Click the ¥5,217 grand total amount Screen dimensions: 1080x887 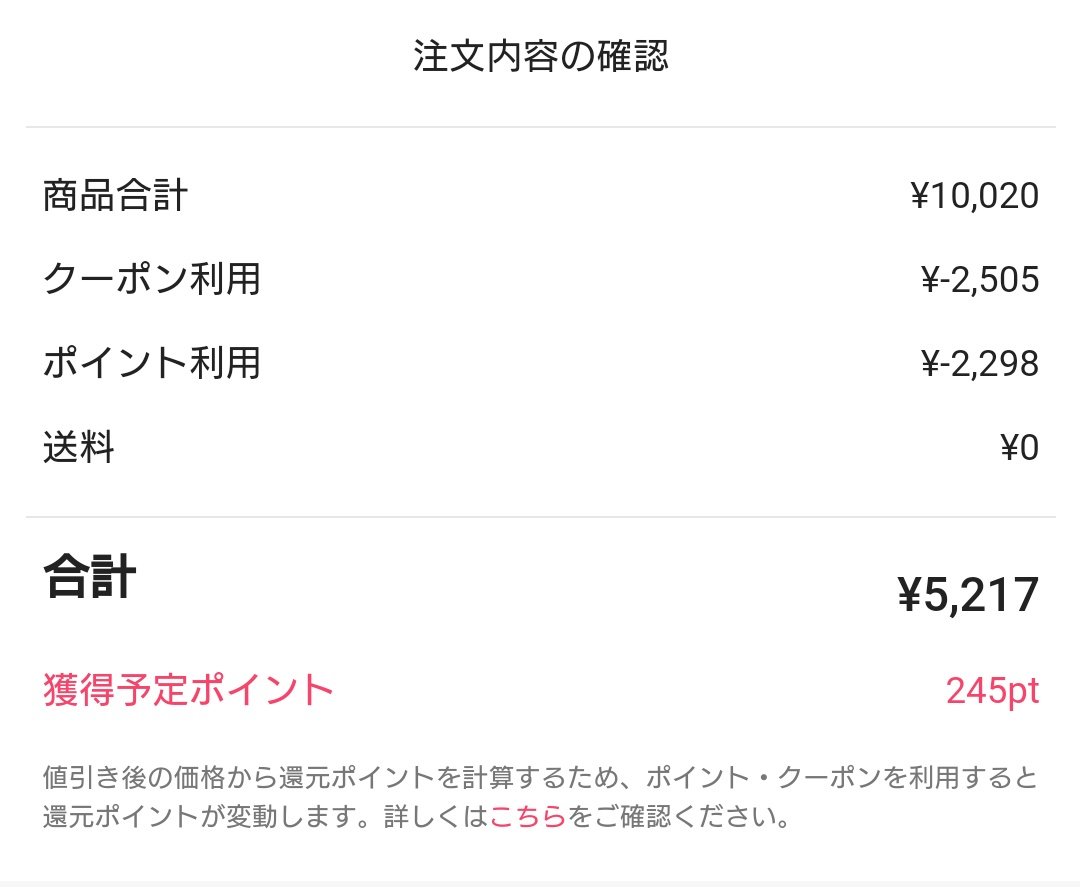[968, 596]
